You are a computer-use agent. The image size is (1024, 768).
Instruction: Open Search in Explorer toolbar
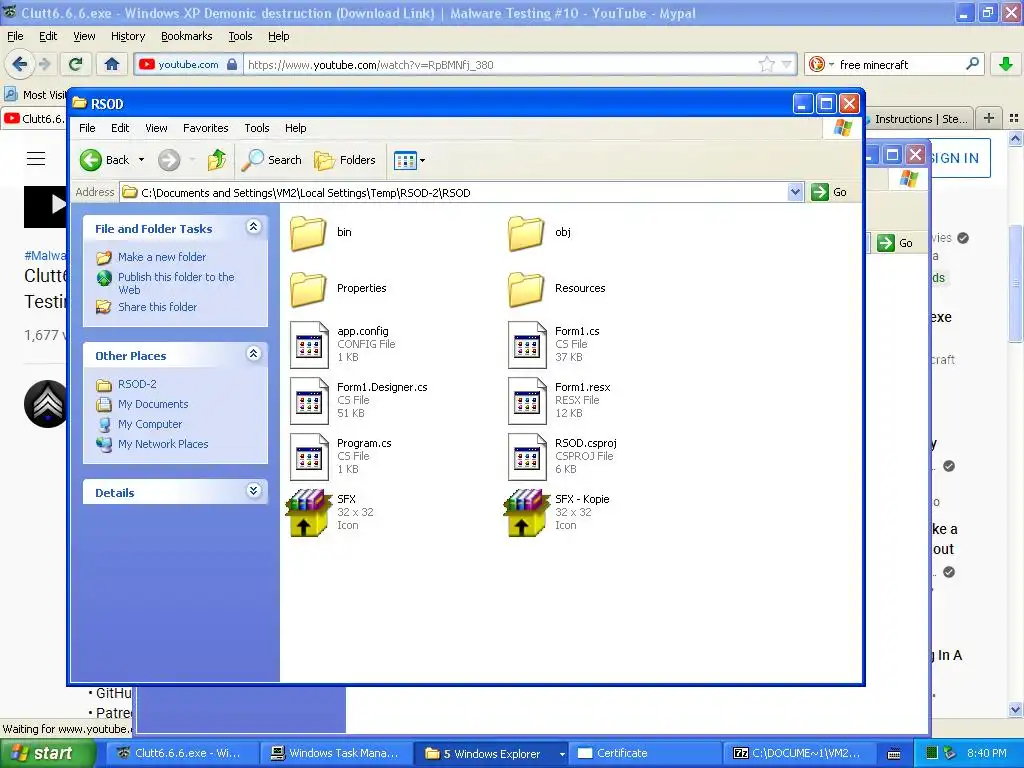[x=272, y=160]
